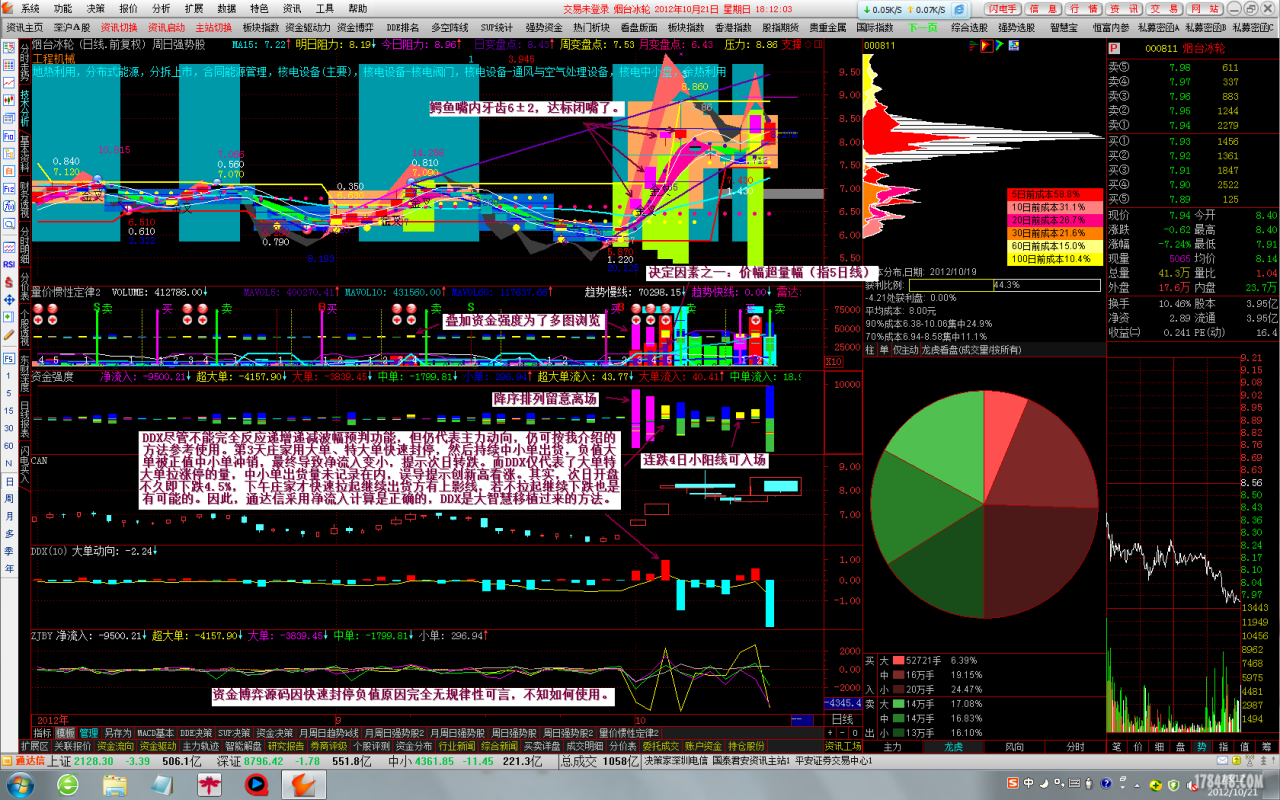Click the green browser icon in taskbar
The height and width of the screenshot is (800, 1280).
(x=68, y=784)
